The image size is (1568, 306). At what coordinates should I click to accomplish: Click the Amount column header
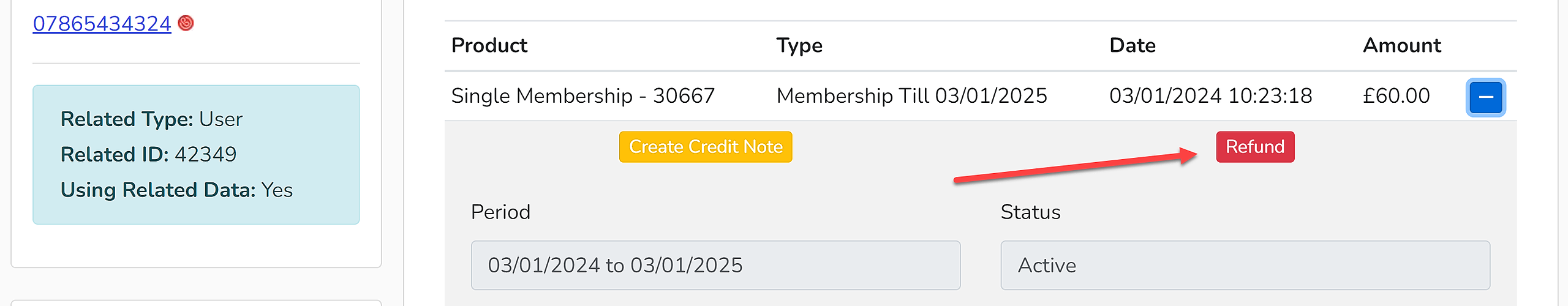tap(1402, 45)
